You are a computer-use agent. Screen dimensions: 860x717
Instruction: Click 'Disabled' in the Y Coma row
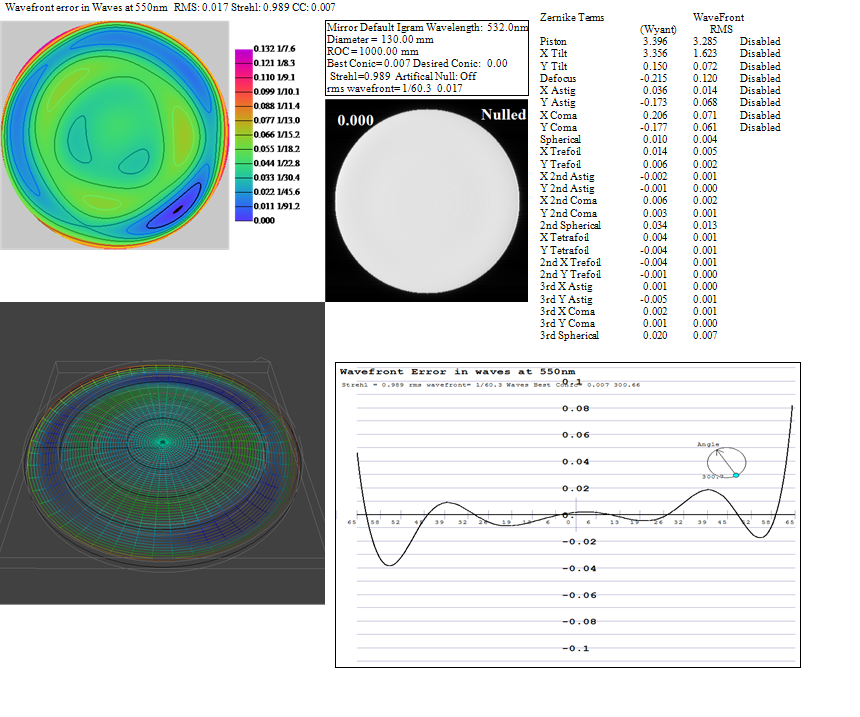point(760,127)
